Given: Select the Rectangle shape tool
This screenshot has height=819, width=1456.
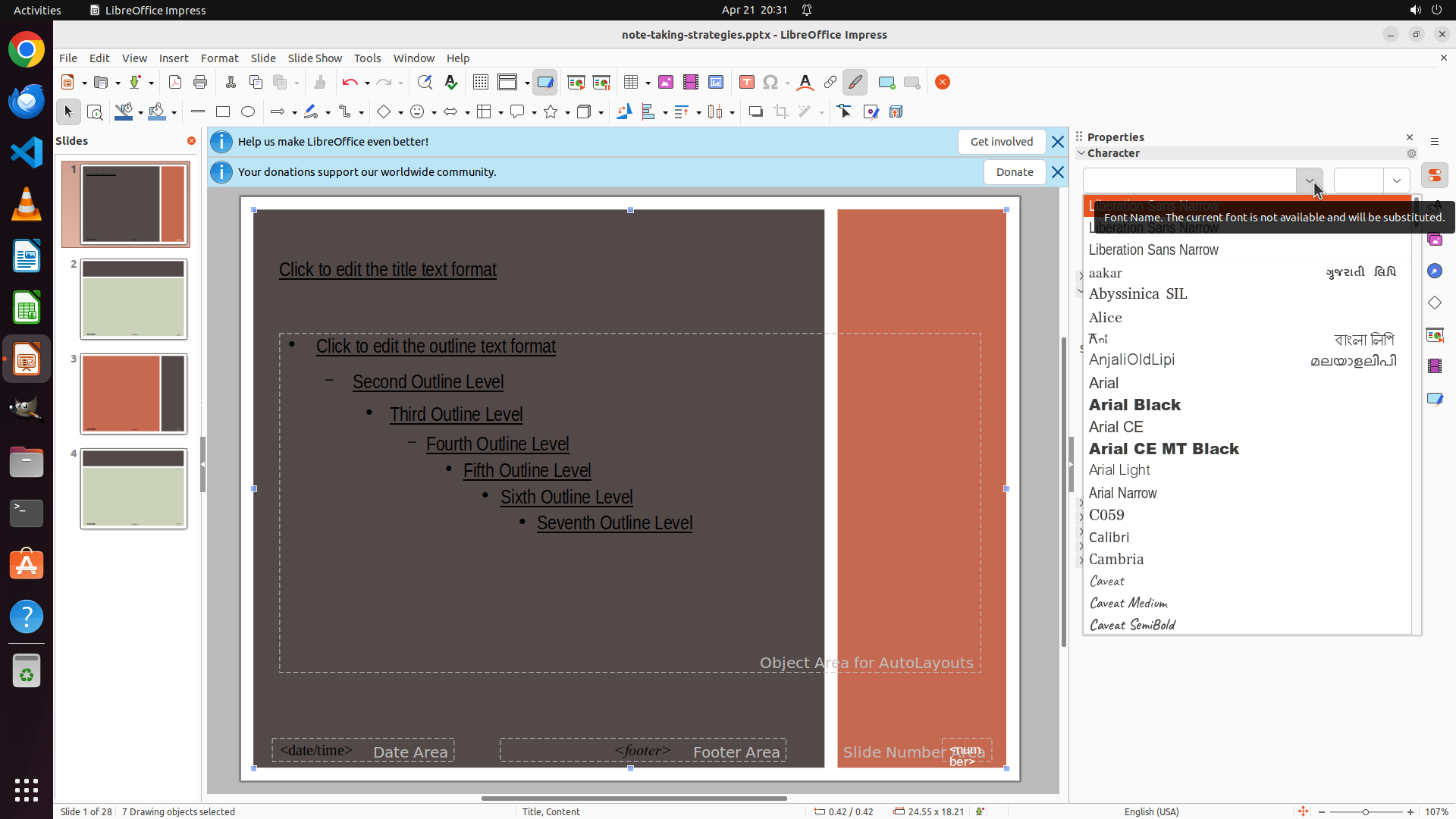Looking at the screenshot, I should coord(223,112).
